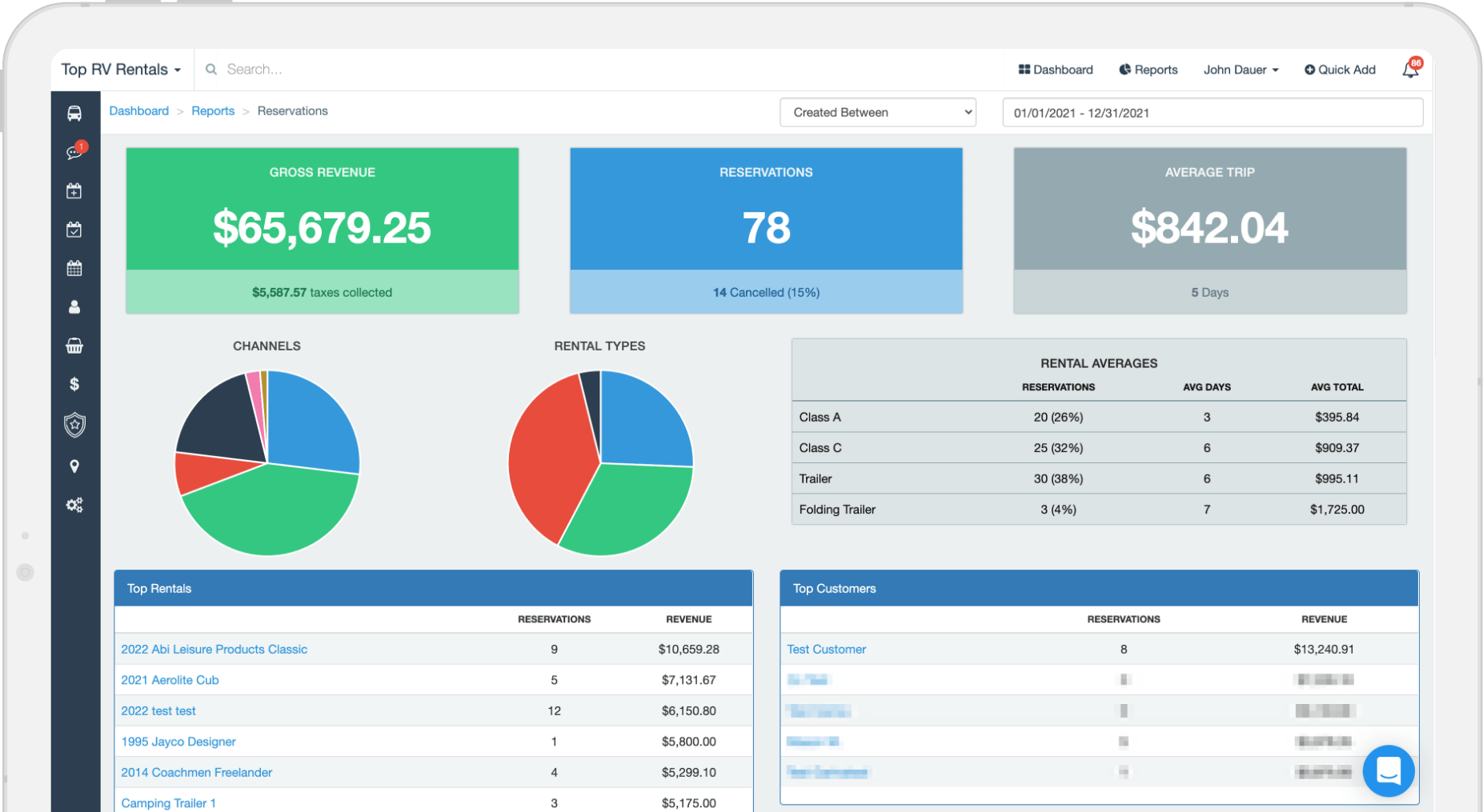
Task: Open Reports in the top navigation
Action: [x=1148, y=70]
